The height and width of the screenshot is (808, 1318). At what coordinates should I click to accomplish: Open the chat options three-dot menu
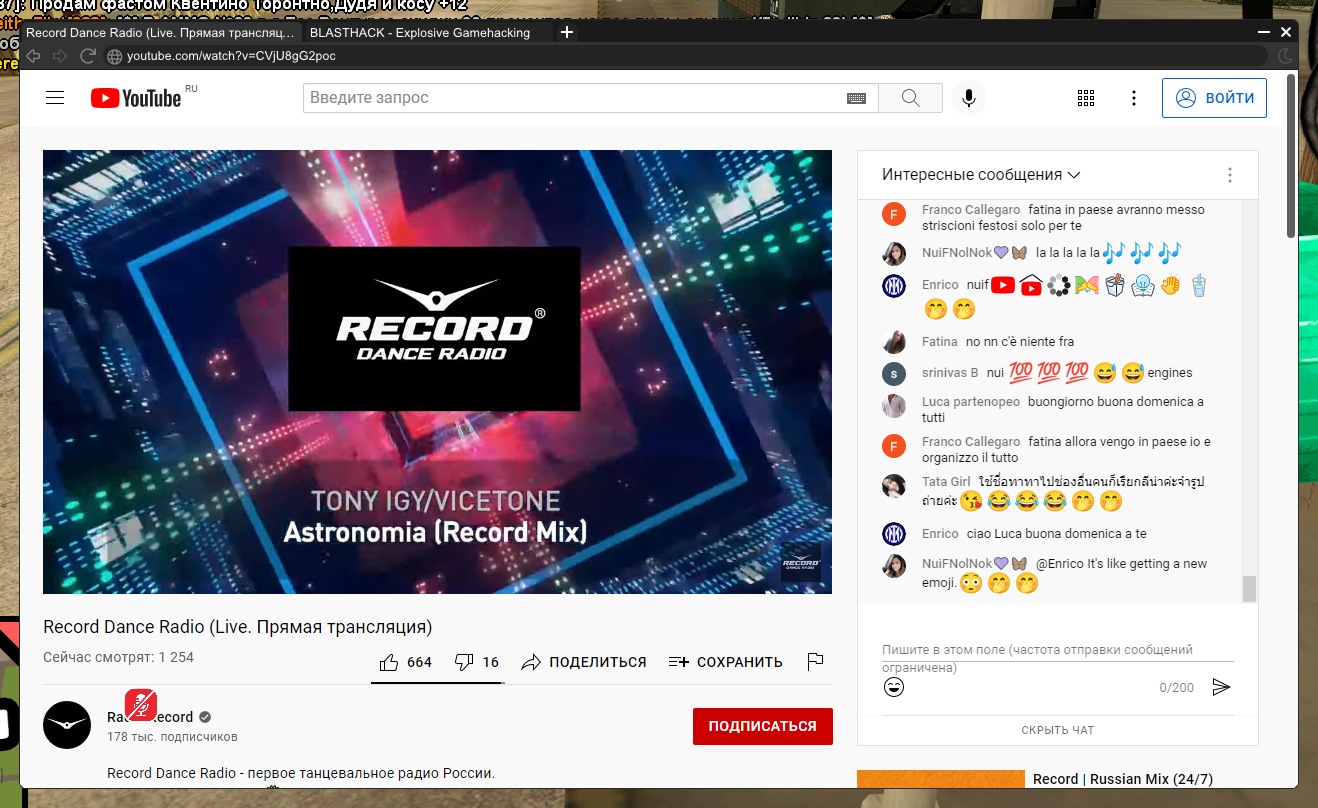click(x=1230, y=175)
